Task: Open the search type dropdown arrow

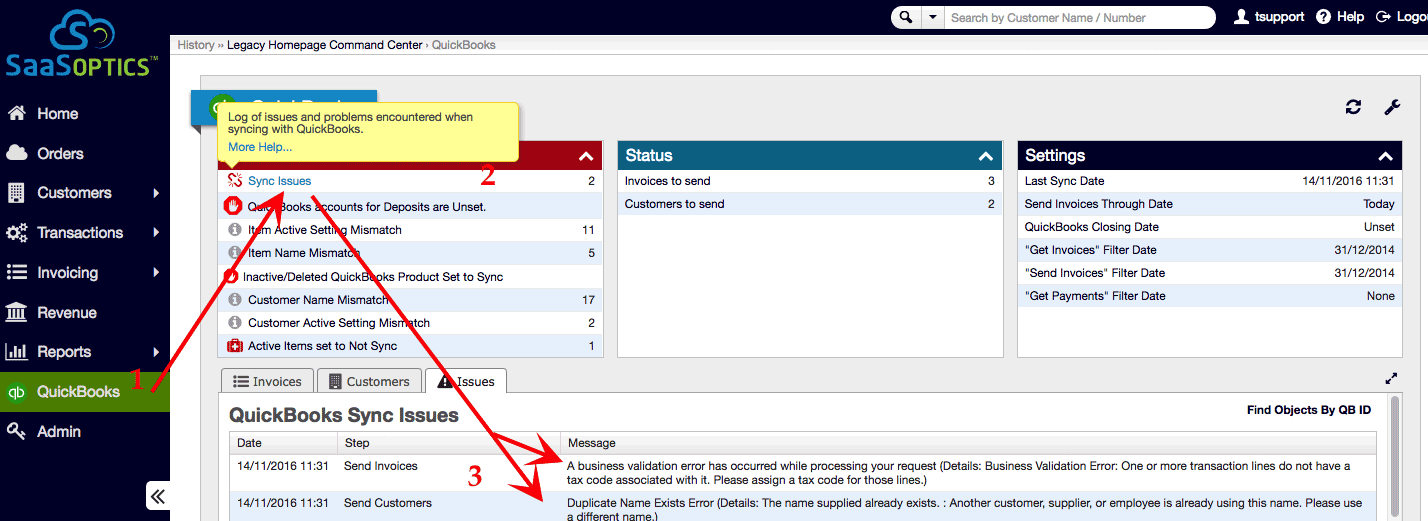Action: click(932, 17)
